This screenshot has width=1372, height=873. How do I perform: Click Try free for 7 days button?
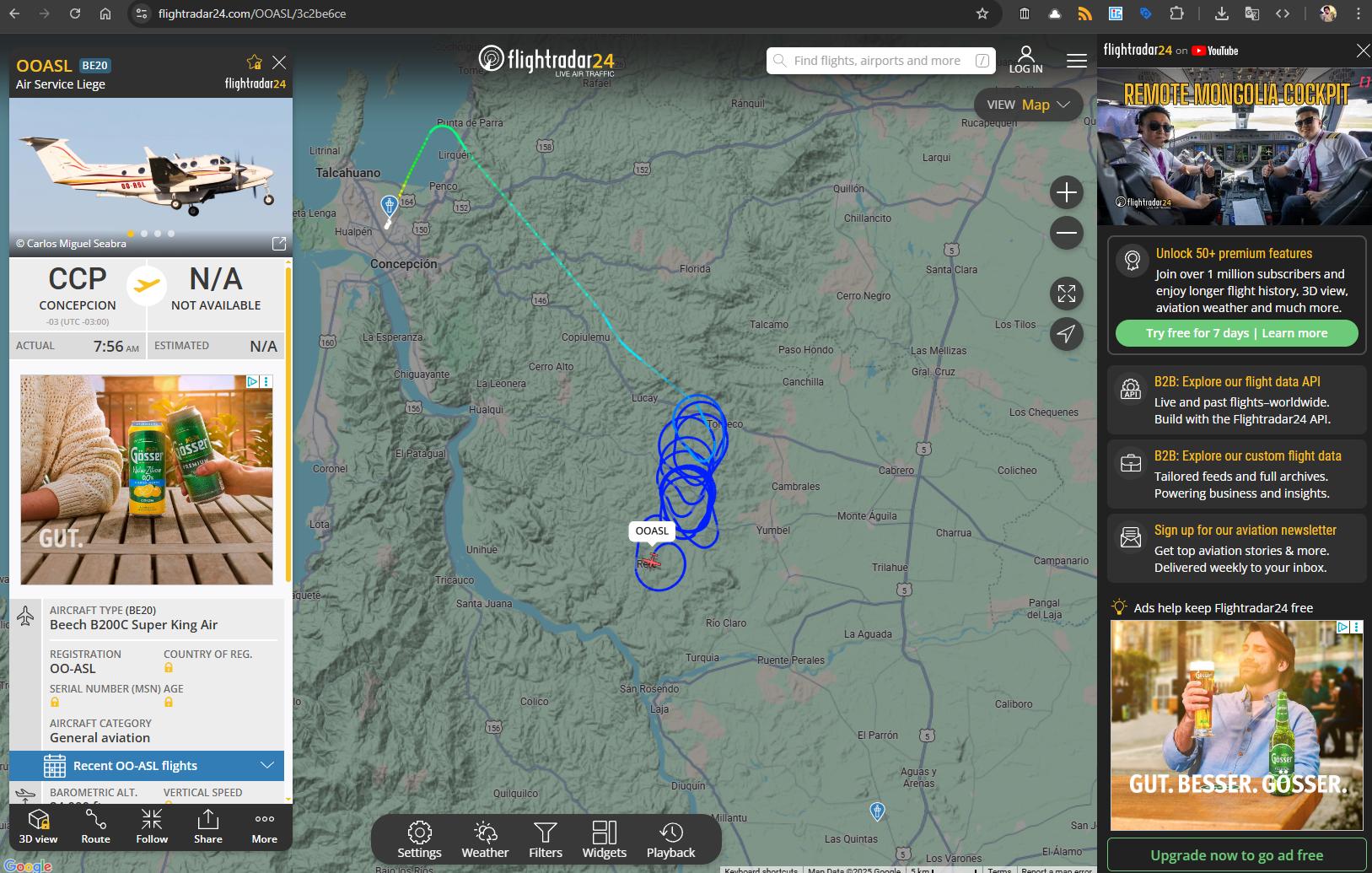[x=1236, y=333]
